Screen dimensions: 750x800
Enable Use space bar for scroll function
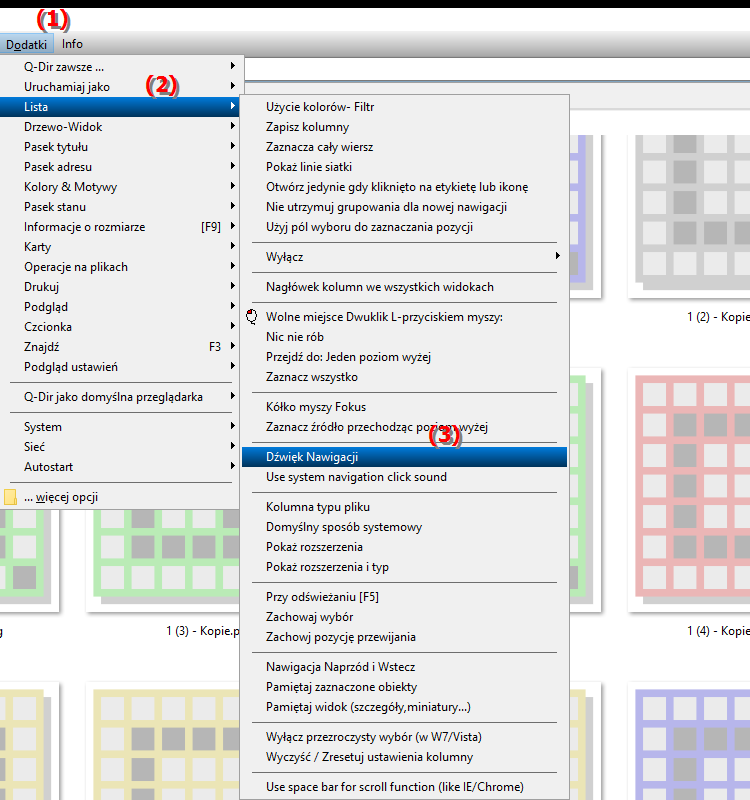tap(404, 787)
